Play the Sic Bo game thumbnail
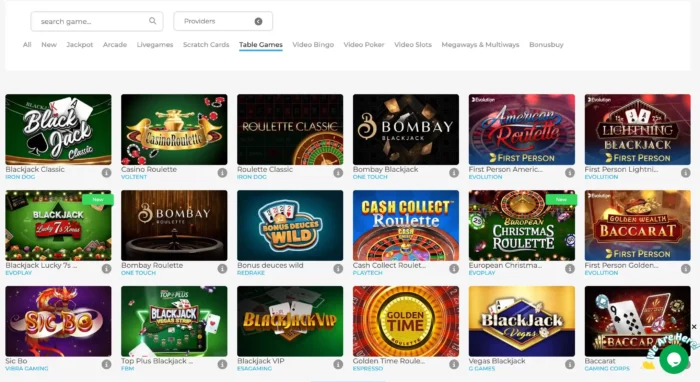 58,321
